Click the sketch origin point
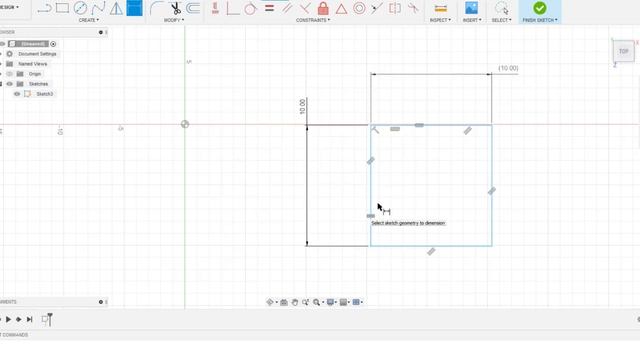640x360 pixels. [x=185, y=124]
